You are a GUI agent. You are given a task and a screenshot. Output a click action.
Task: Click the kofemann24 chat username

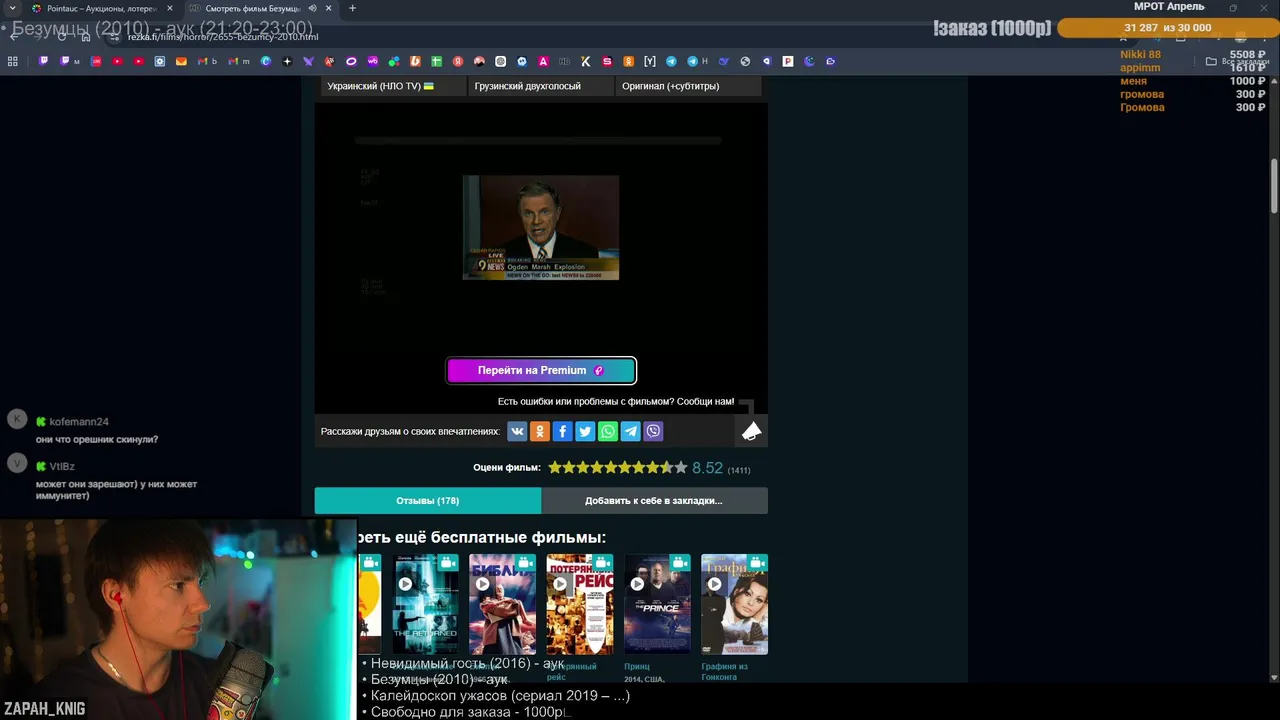79,422
